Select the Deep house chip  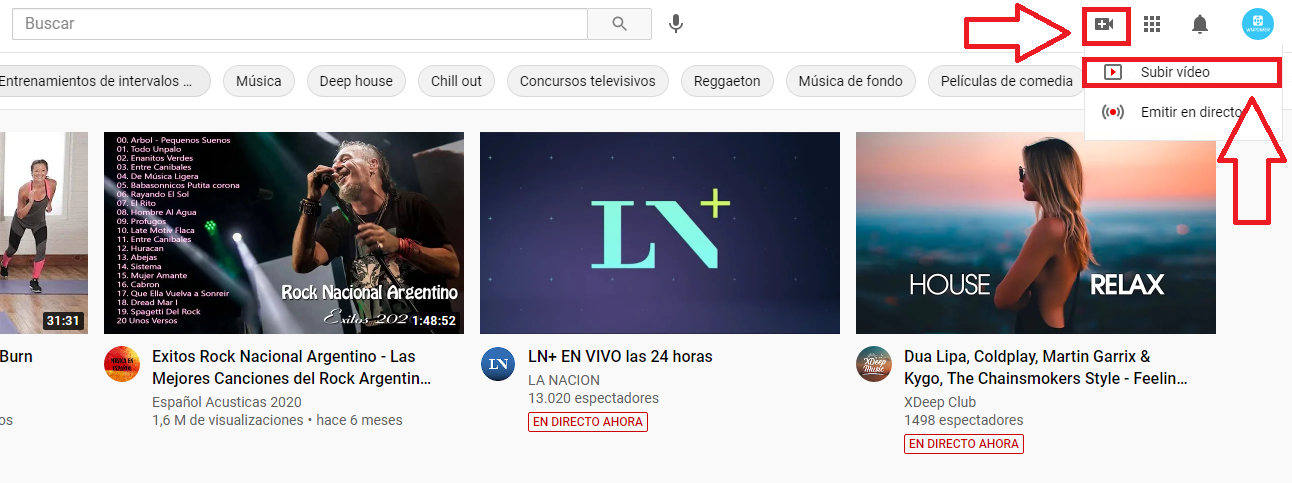(356, 81)
